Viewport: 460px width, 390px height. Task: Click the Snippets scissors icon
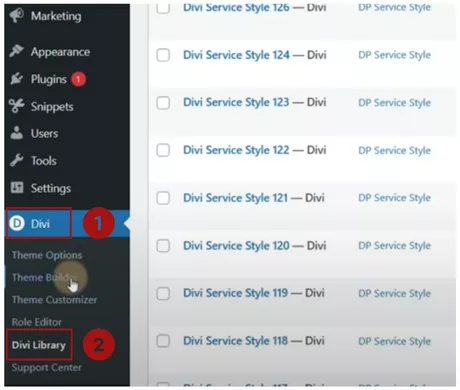pos(17,106)
